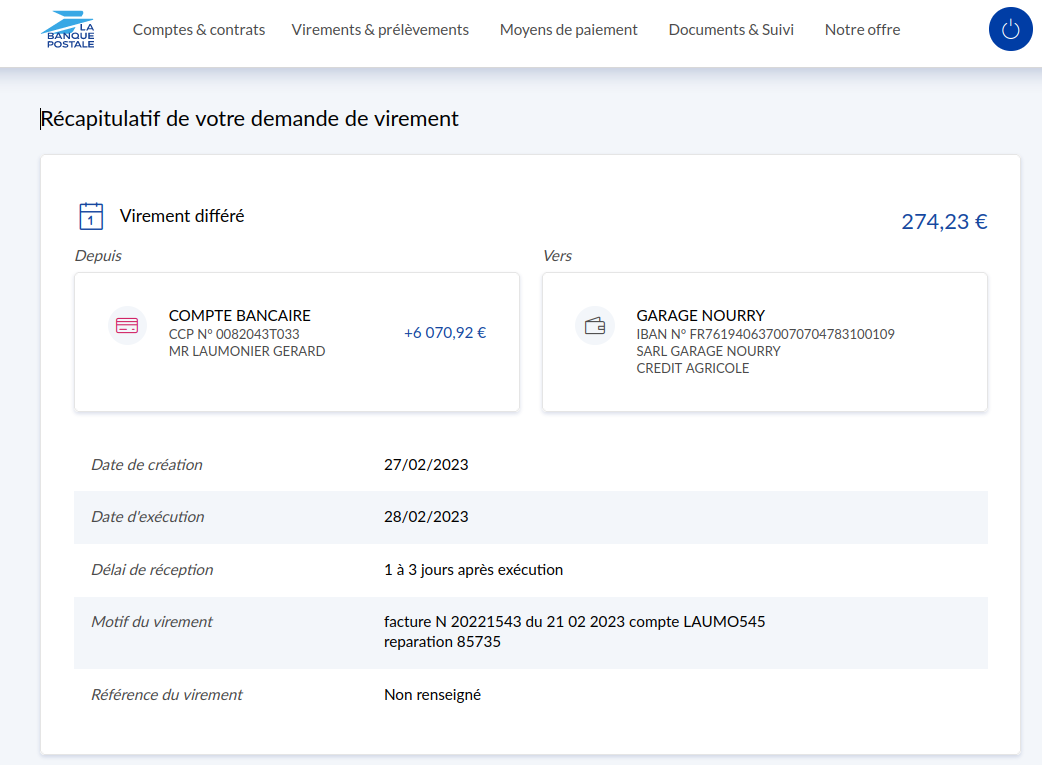Log out using the power button
This screenshot has height=765, width=1042.
[1010, 29]
